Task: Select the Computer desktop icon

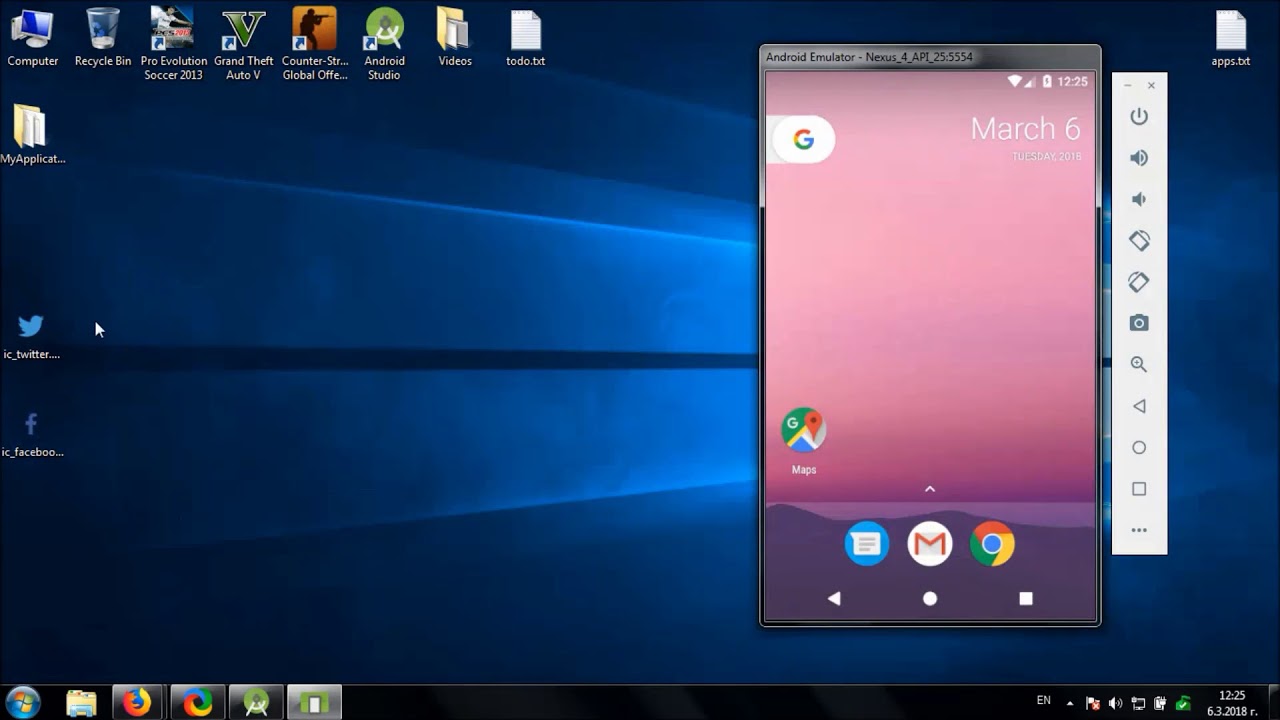Action: pos(32,38)
